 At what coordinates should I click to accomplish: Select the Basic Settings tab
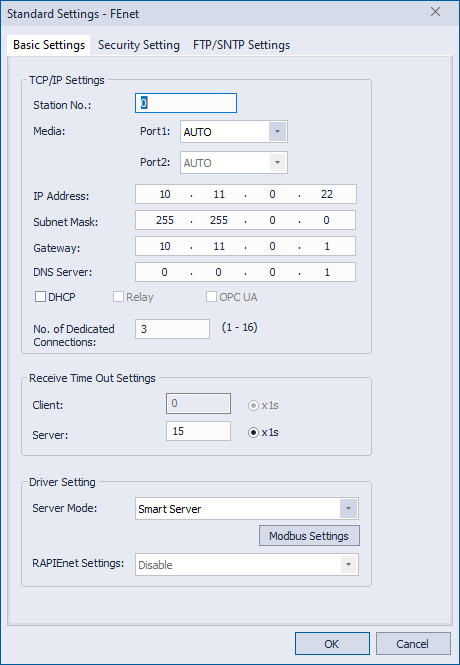coord(49,45)
